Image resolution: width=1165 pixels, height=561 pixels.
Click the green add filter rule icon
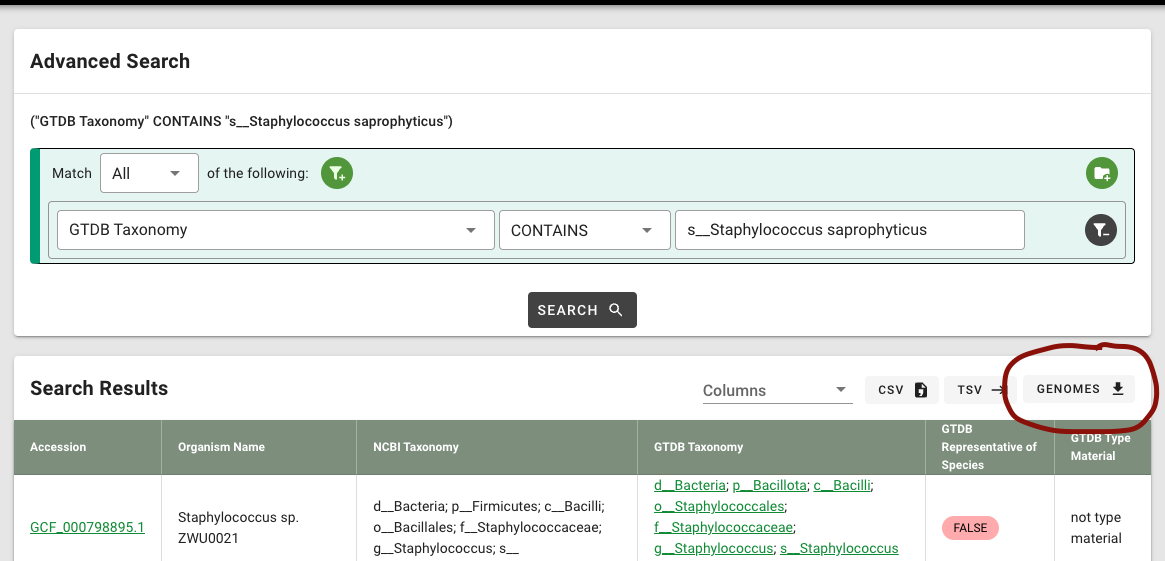point(337,174)
